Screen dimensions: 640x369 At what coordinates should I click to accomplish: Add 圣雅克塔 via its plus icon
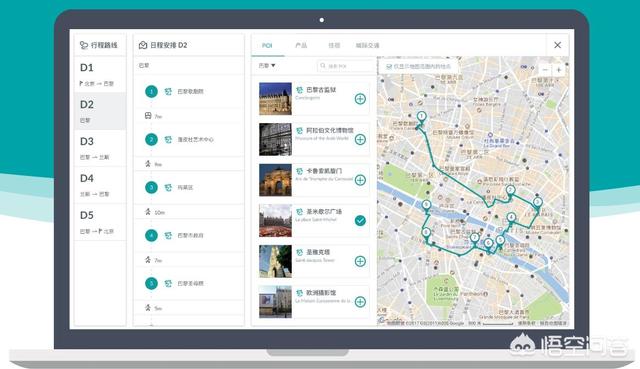click(360, 261)
